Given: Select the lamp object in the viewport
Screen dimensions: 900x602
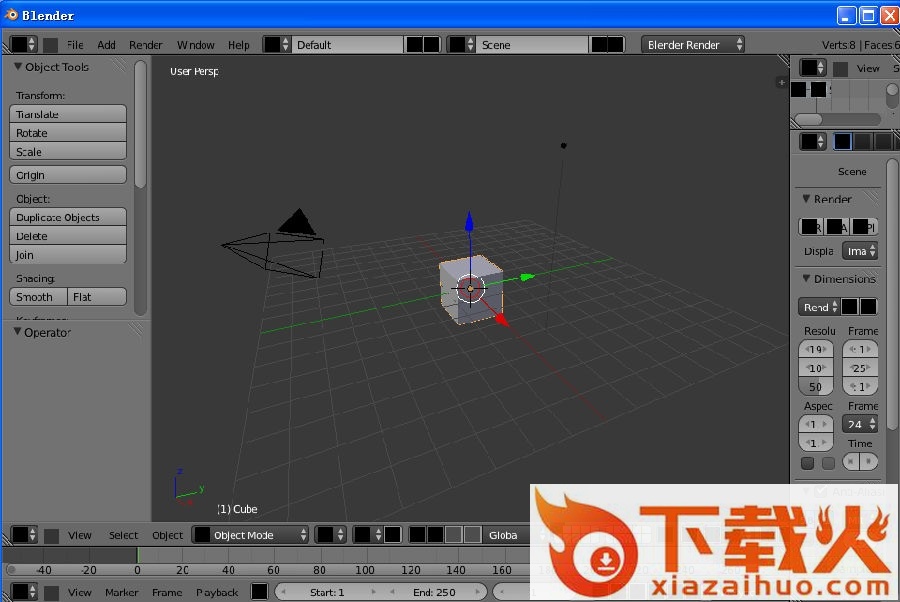Looking at the screenshot, I should 564,146.
